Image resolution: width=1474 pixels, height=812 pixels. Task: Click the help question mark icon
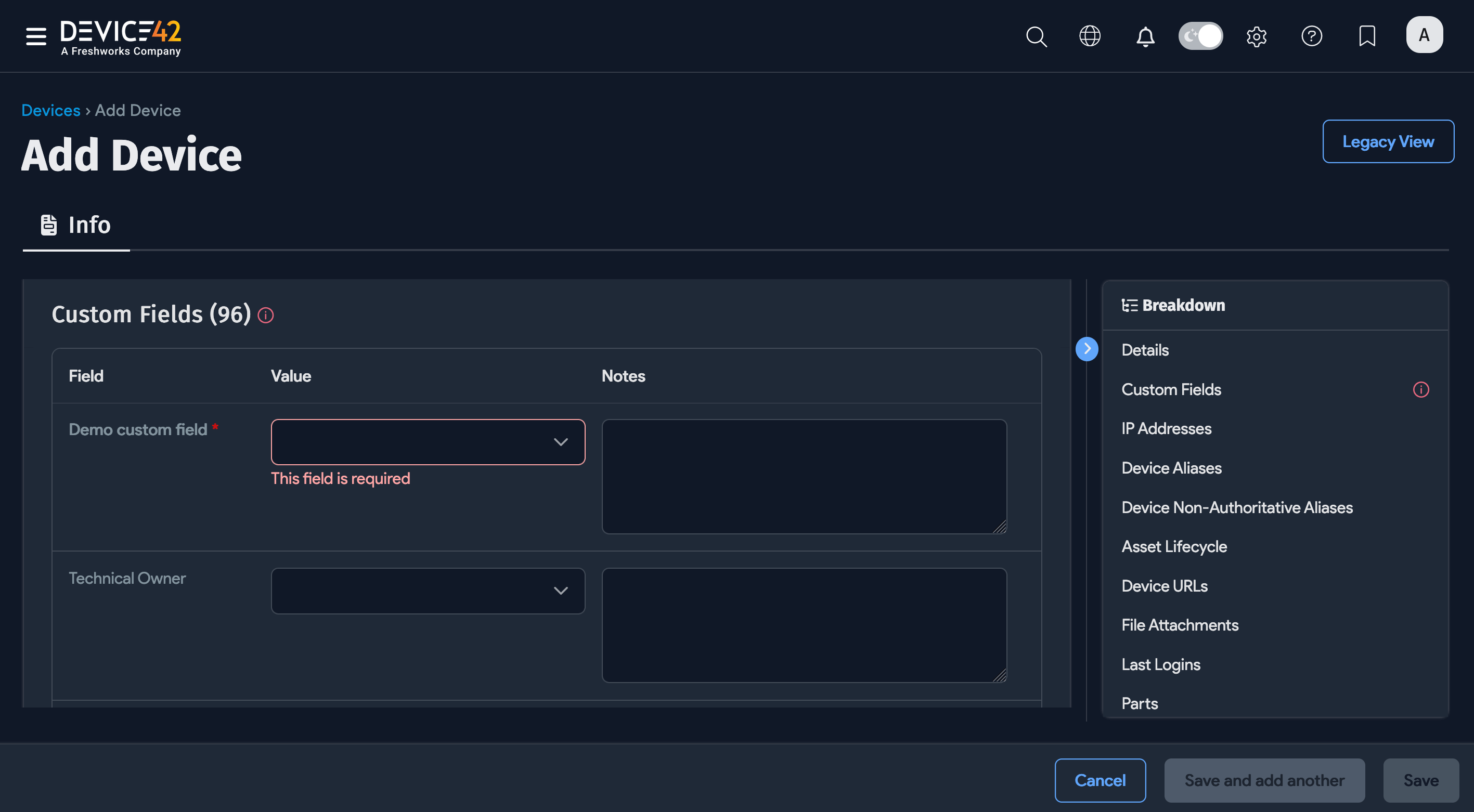click(1312, 36)
